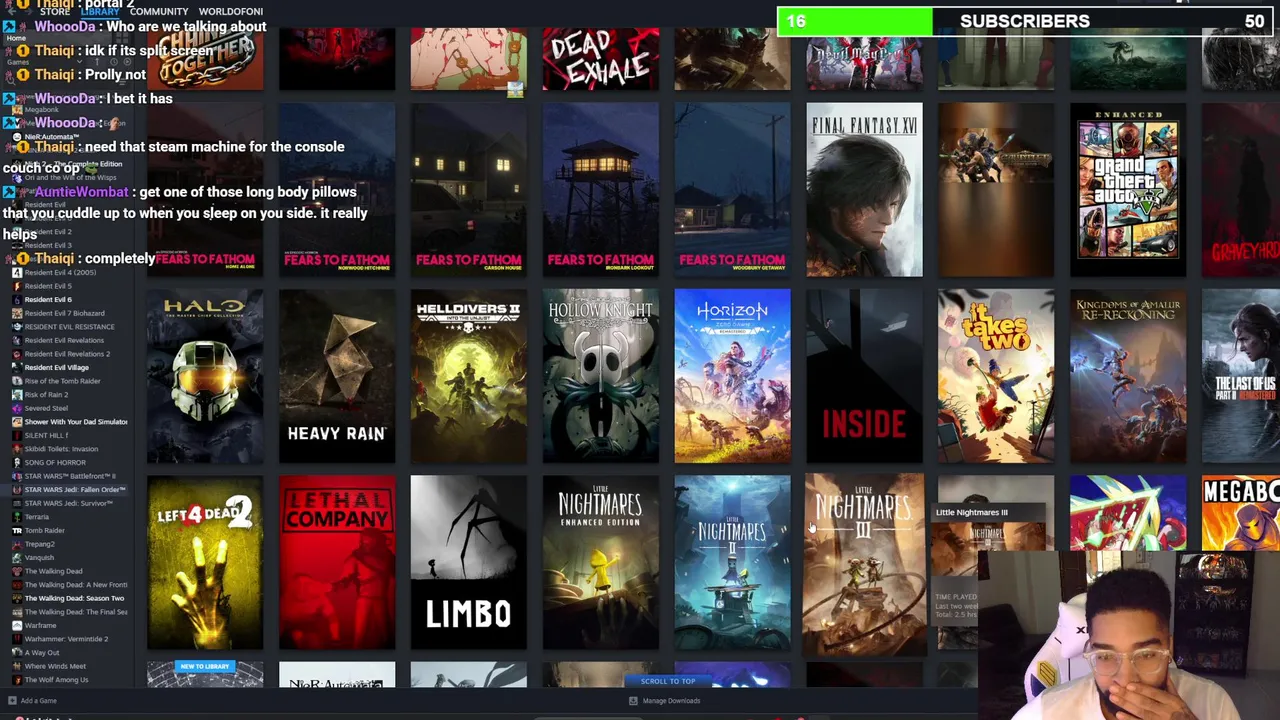Select Resident Evil Revelations in list
The image size is (1280, 720).
pyautogui.click(x=64, y=340)
